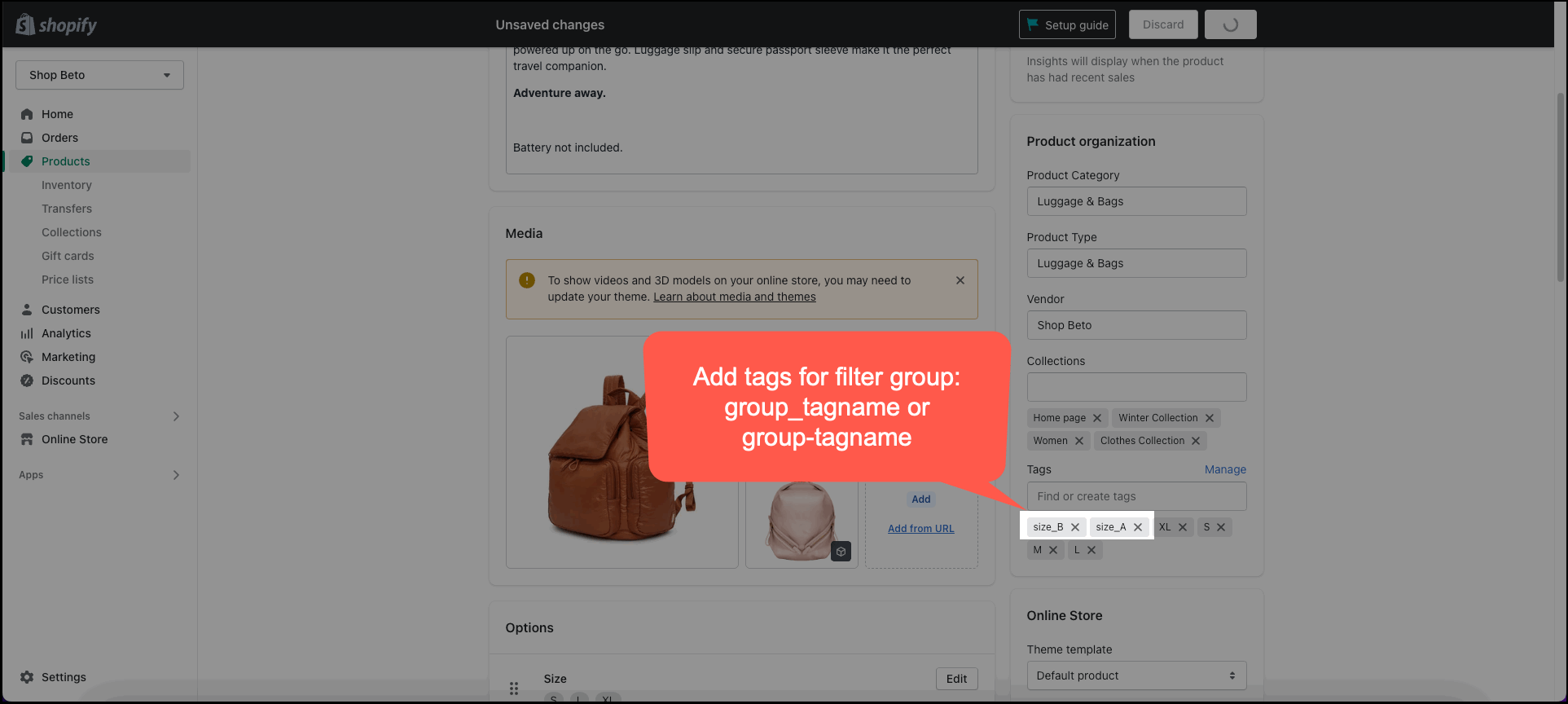Click the Manage tags link

pos(1225,469)
